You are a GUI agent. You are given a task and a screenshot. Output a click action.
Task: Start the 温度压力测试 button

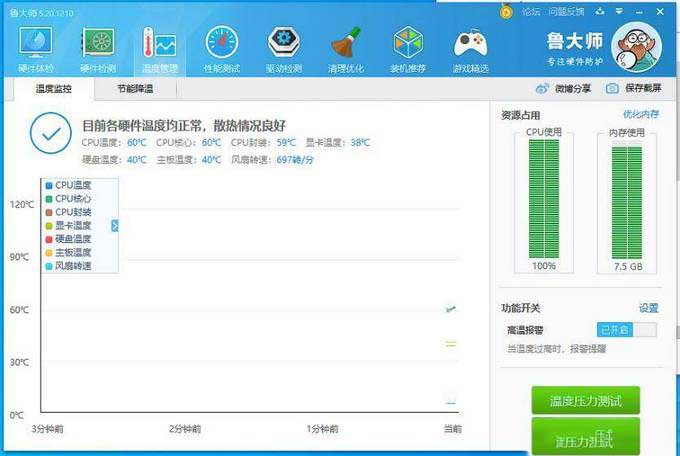[x=585, y=400]
